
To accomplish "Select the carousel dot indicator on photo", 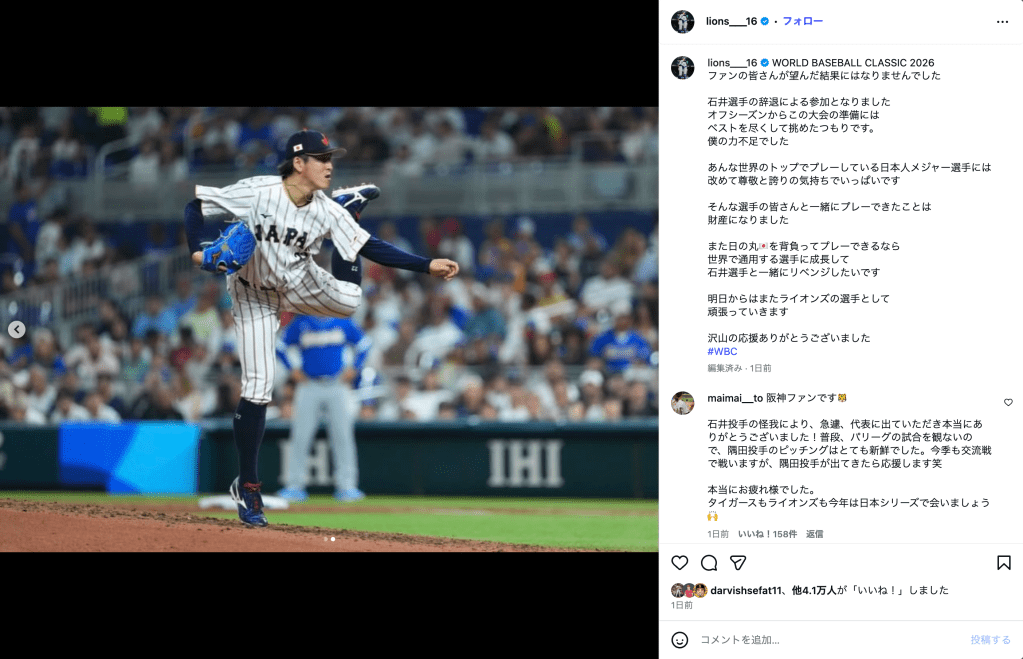I will tap(329, 539).
